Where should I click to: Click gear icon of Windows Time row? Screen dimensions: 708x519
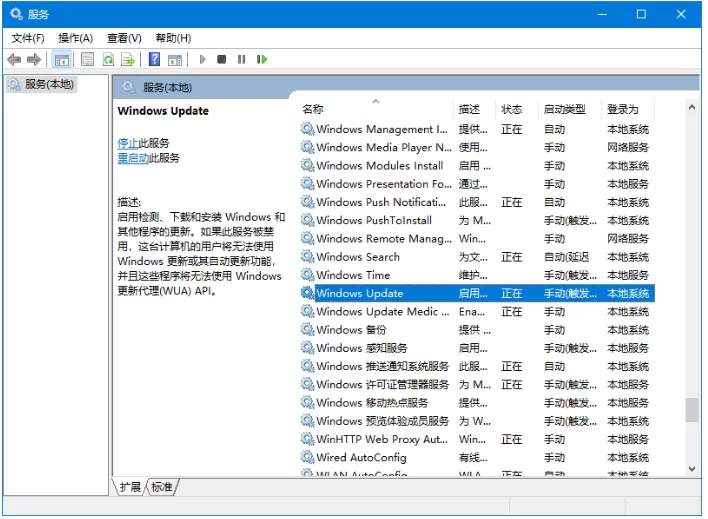tap(307, 275)
